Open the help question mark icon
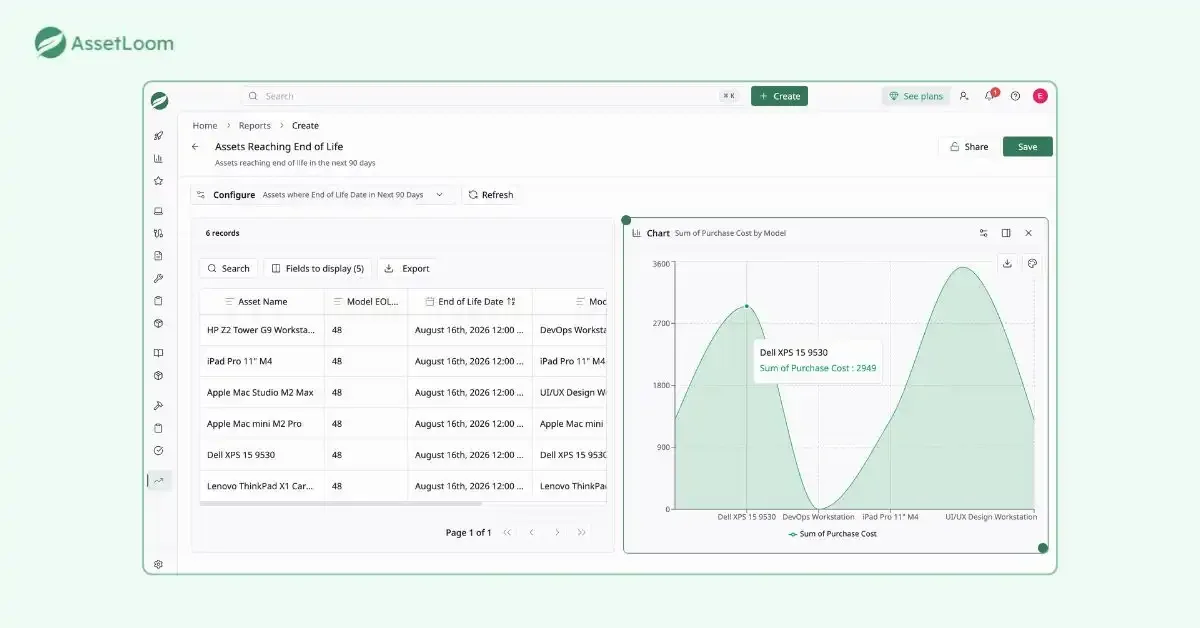Screen dimensions: 1200x628 pyautogui.click(x=1015, y=96)
